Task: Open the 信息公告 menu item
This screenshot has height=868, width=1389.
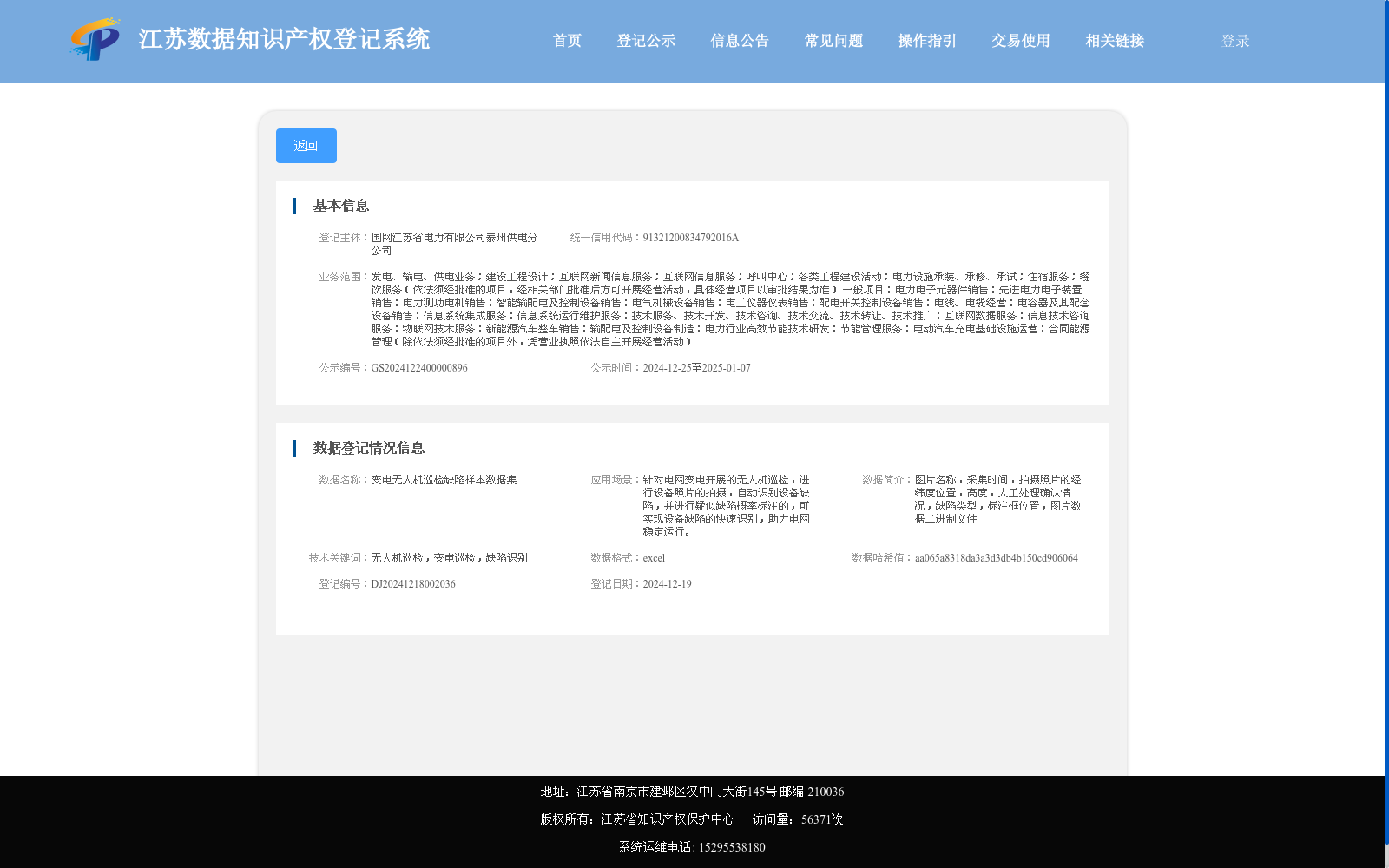Action: pyautogui.click(x=740, y=41)
